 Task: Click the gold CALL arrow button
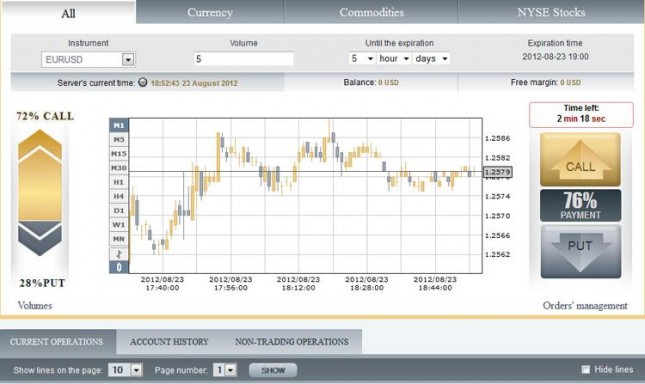coord(580,160)
